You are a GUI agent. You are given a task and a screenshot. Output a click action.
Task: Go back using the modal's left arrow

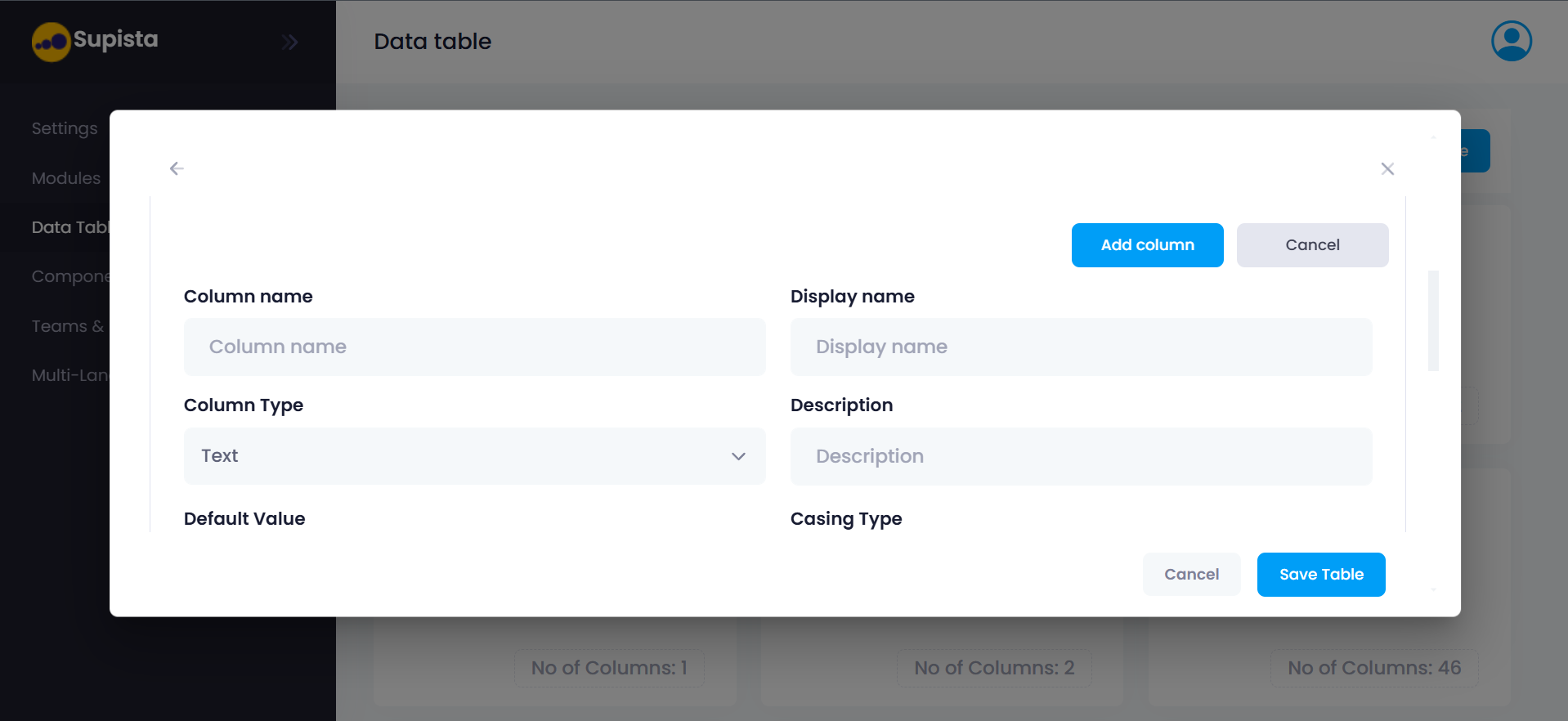click(x=177, y=168)
